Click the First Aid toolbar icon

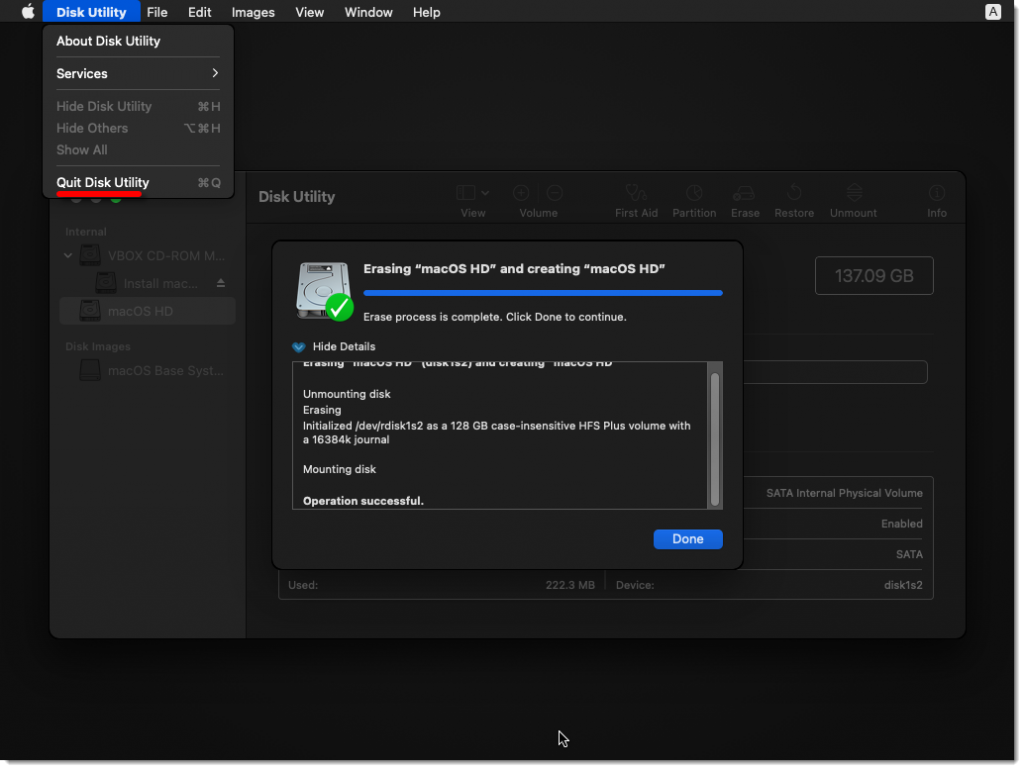636,193
